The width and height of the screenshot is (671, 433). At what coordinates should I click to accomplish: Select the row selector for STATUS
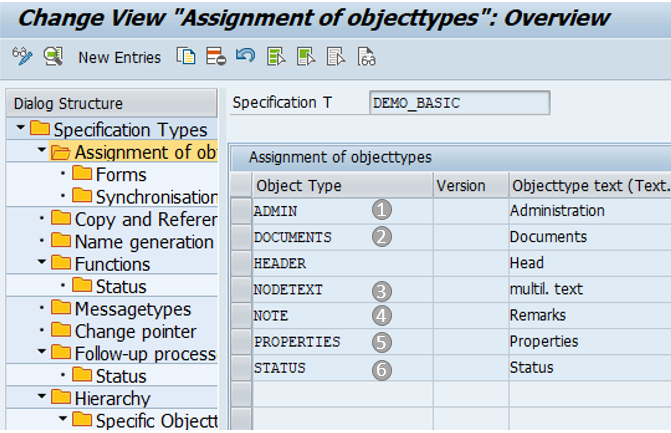click(240, 368)
